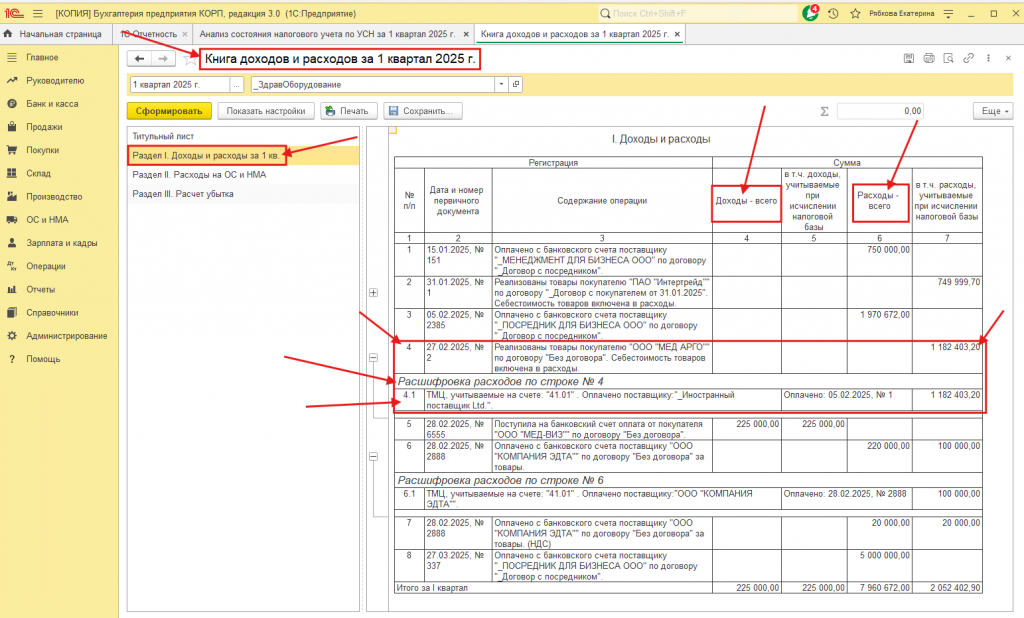Image resolution: width=1024 pixels, height=618 pixels.
Task: Click the printer icon in the form header
Action: click(x=928, y=60)
